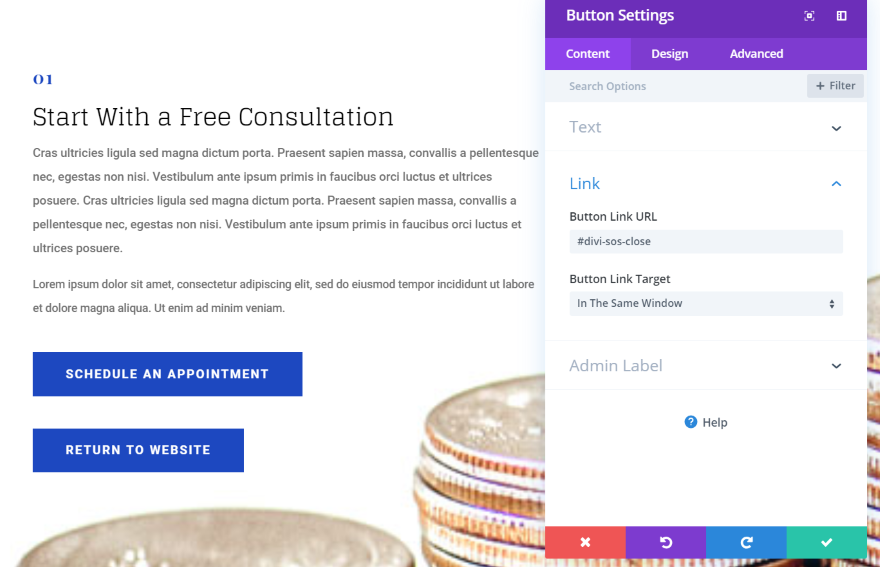Image resolution: width=880 pixels, height=567 pixels.
Task: Click the Start With a Free Consultation heading
Action: [x=213, y=117]
